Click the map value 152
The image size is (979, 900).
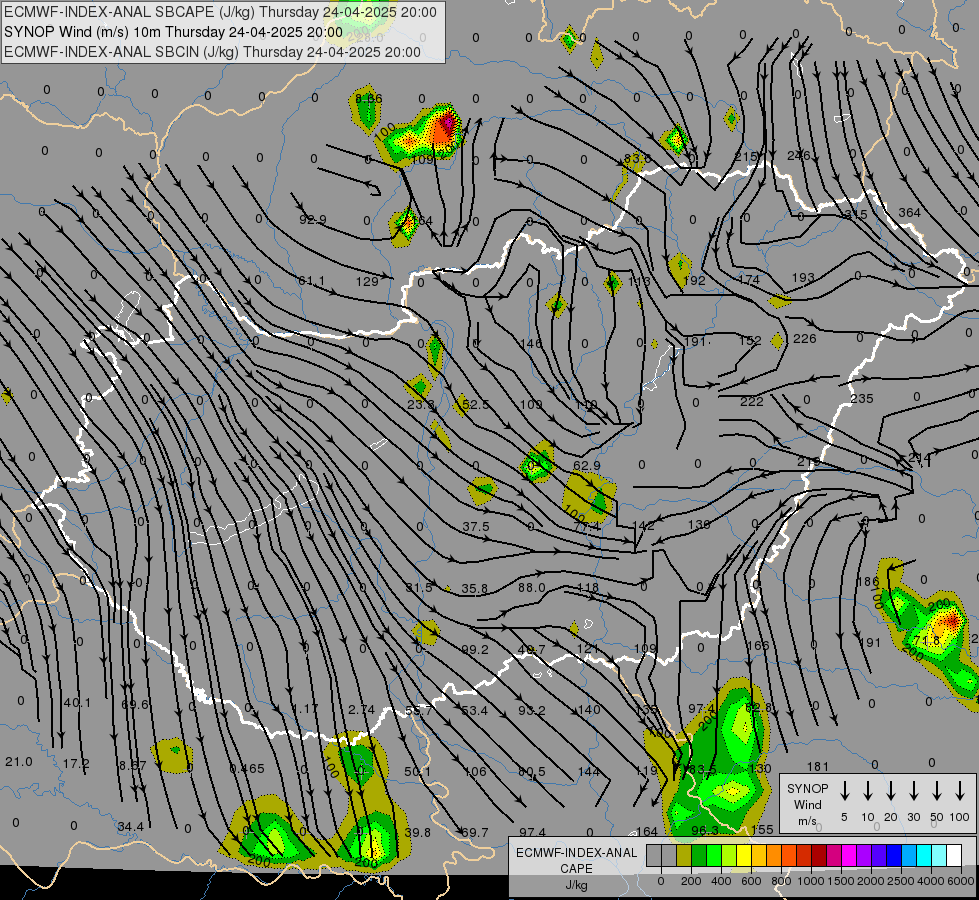[x=750, y=340]
